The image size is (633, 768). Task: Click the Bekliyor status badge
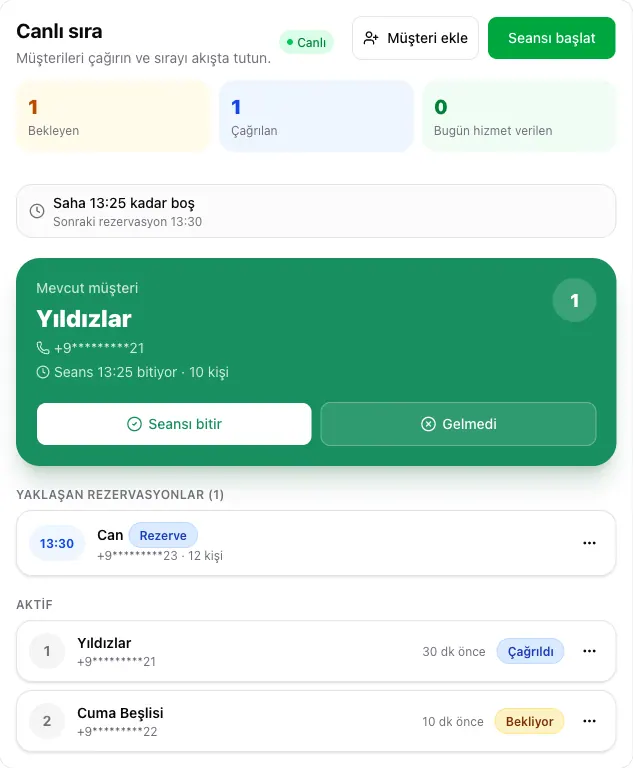point(529,721)
